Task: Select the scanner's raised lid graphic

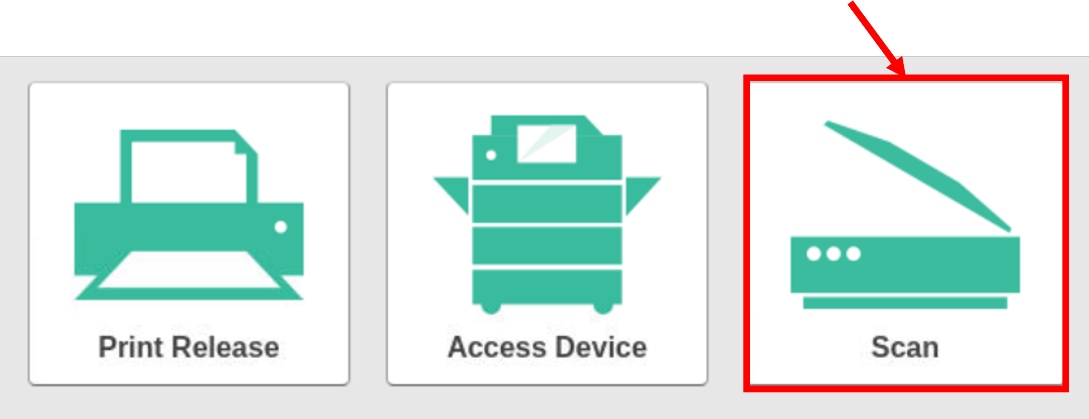Action: (x=917, y=174)
